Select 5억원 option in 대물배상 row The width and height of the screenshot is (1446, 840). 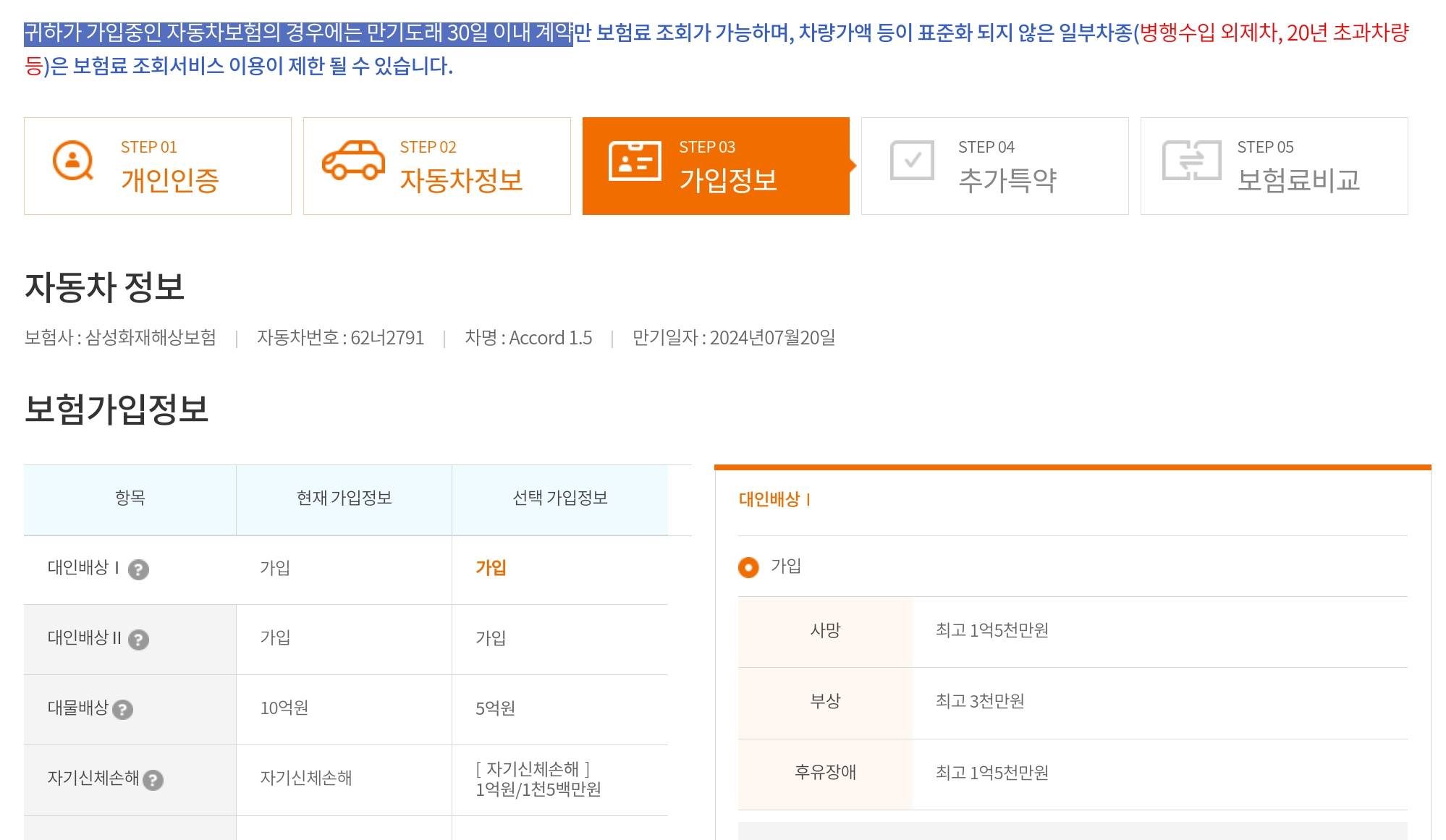point(495,708)
